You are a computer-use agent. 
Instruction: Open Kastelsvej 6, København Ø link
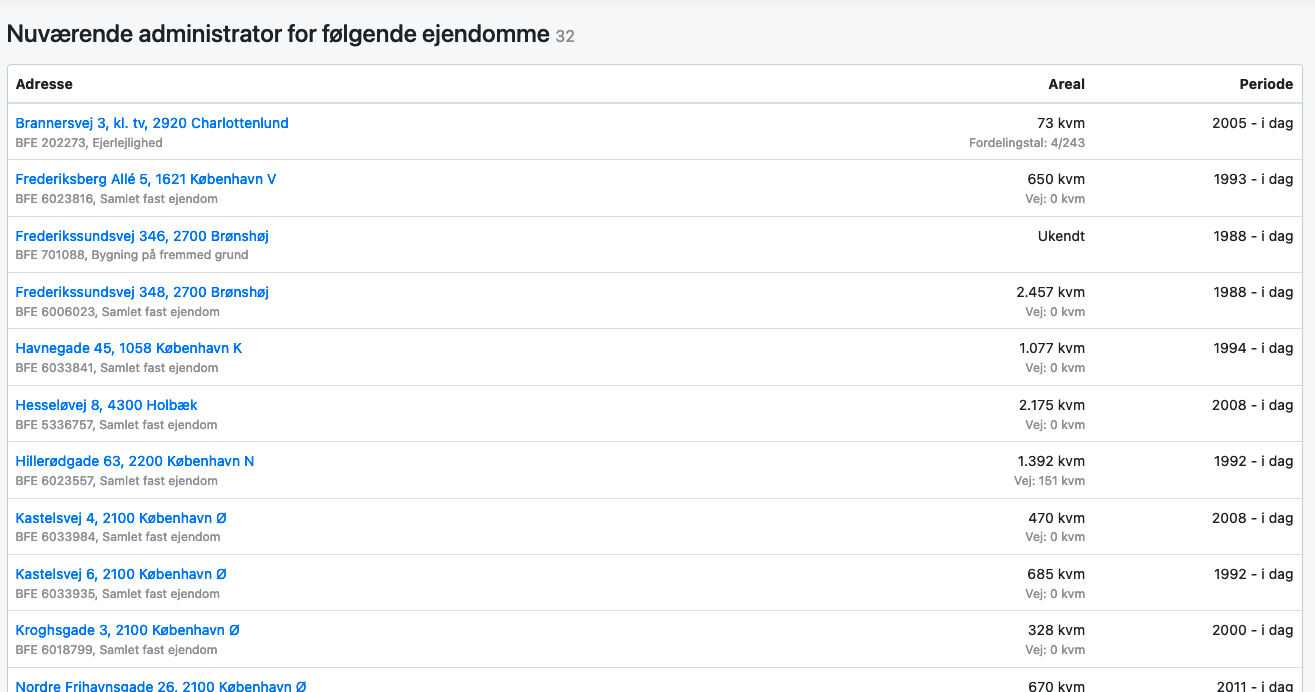point(121,574)
